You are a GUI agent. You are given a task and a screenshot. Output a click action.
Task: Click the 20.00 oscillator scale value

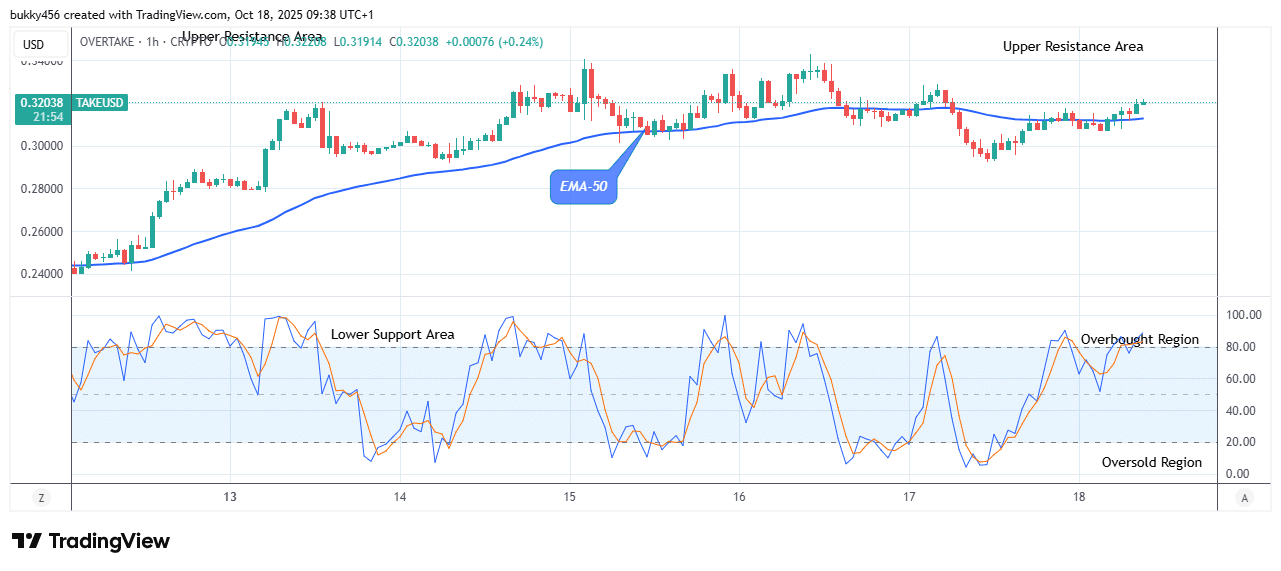pyautogui.click(x=1240, y=442)
